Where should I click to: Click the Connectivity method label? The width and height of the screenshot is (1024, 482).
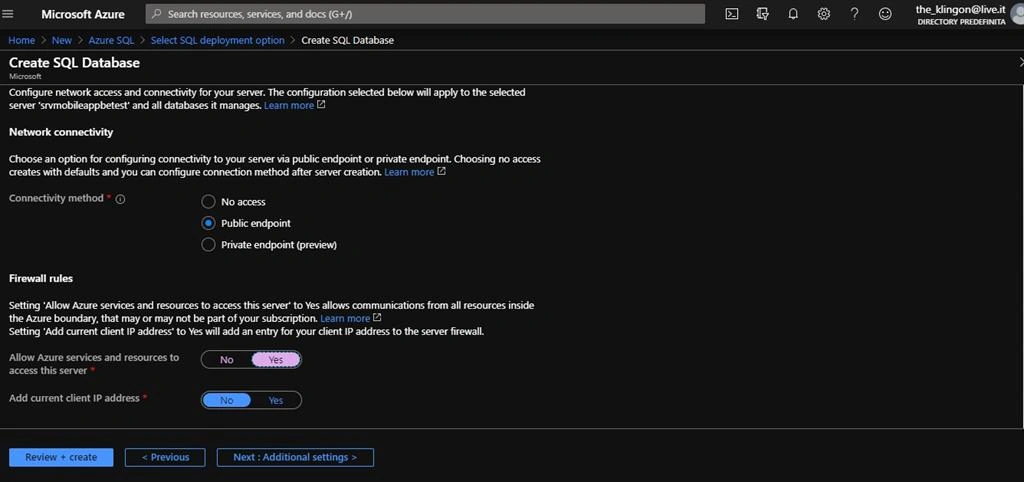coord(56,198)
